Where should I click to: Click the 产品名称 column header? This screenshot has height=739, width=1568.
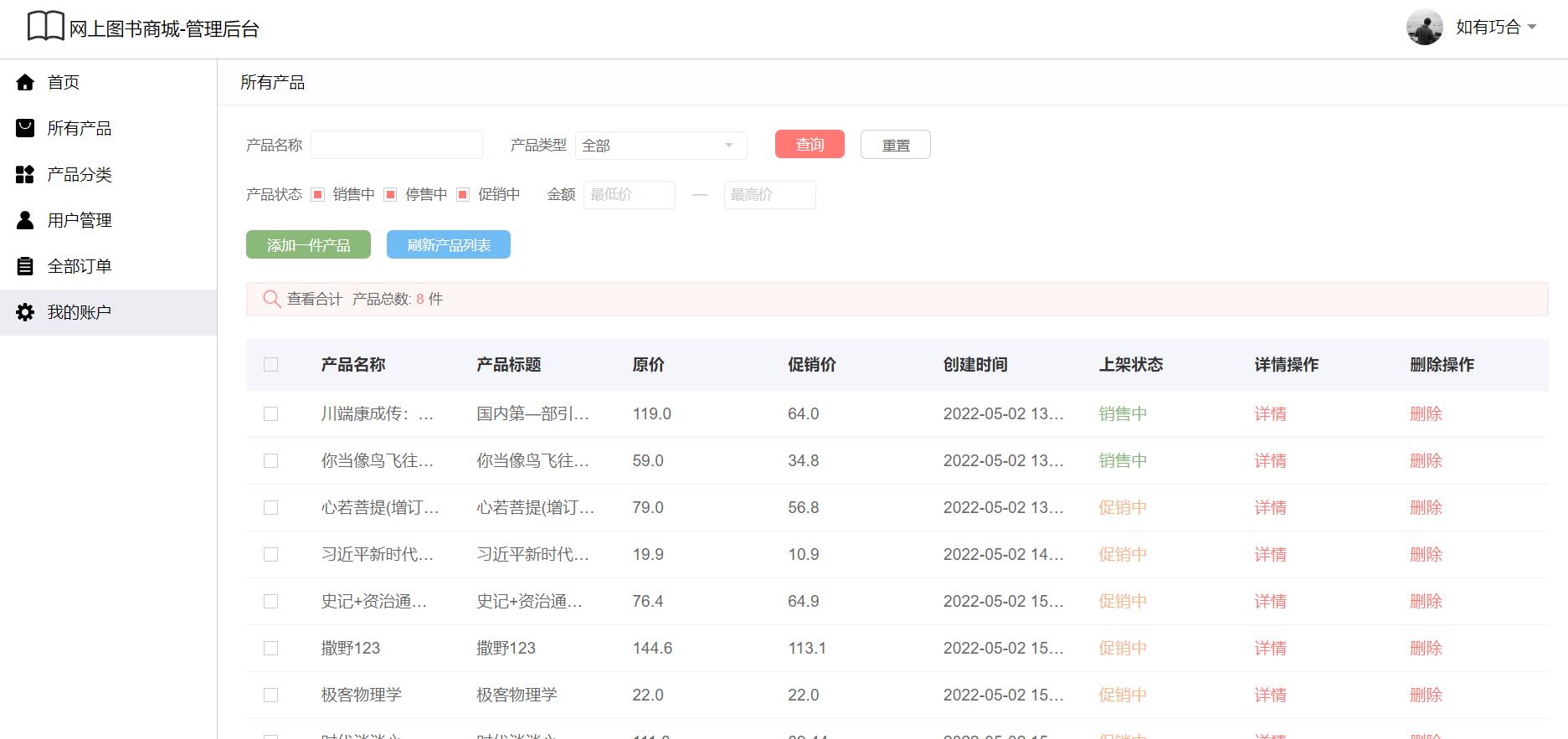(353, 364)
